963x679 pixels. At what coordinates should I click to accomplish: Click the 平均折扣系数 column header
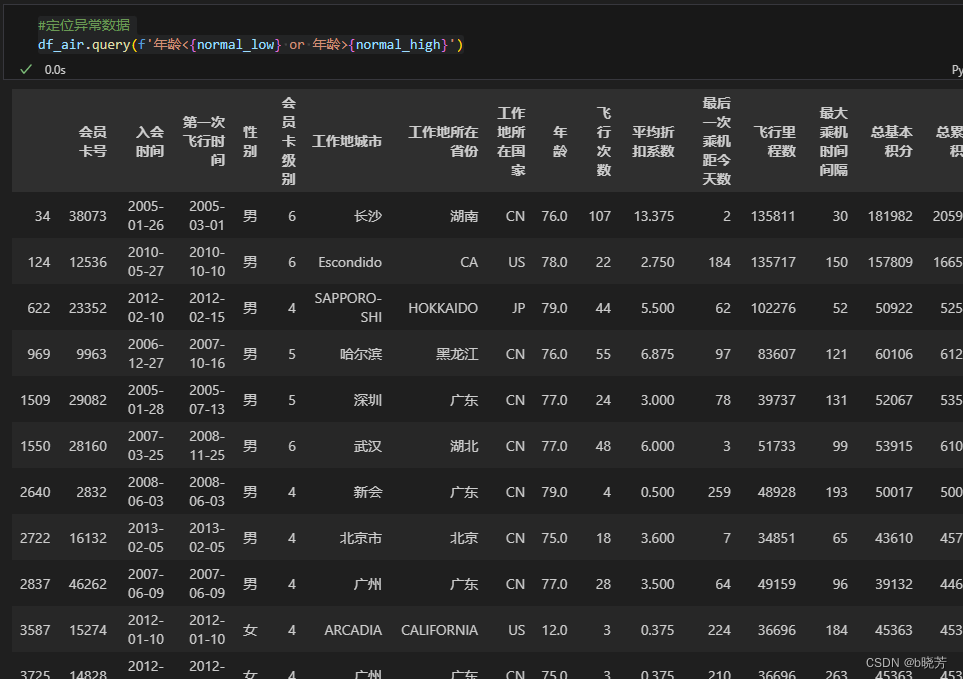[x=654, y=140]
